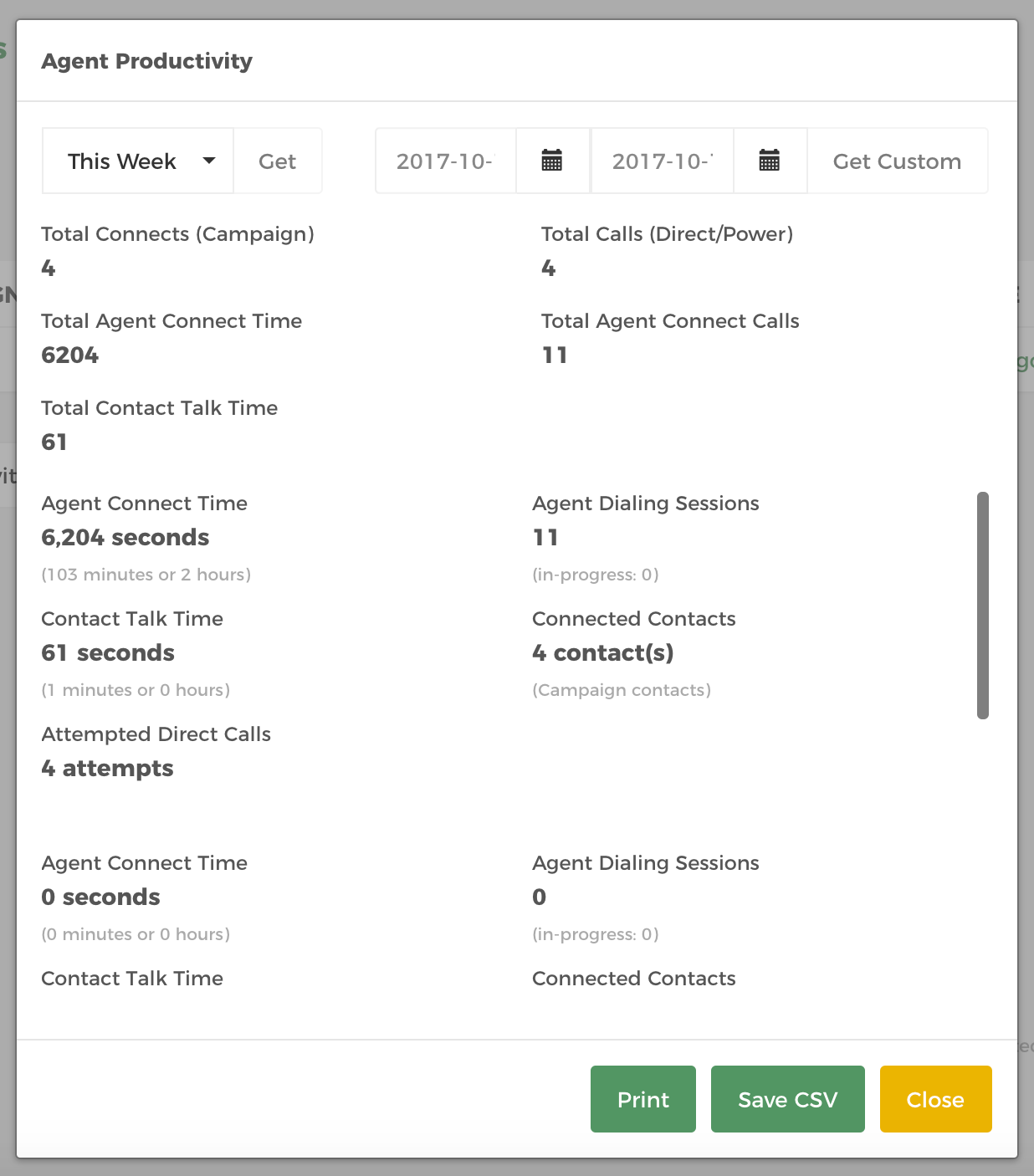The height and width of the screenshot is (1176, 1034).
Task: Click the Total Contact Talk Time value 61
Action: tap(54, 442)
